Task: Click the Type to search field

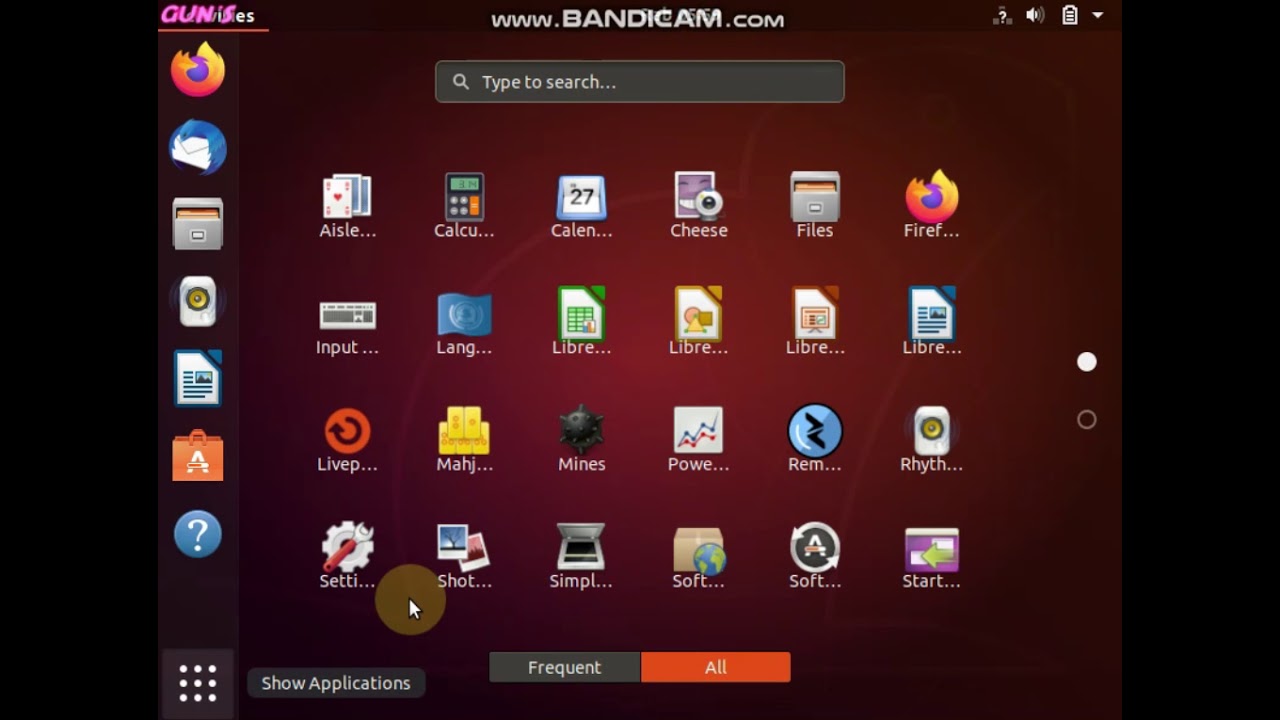Action: pyautogui.click(x=640, y=82)
